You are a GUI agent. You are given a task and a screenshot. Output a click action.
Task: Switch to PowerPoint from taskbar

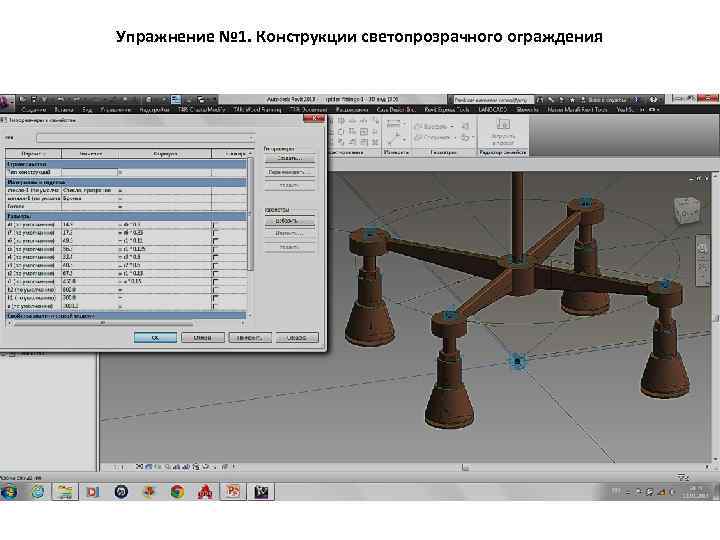(233, 492)
